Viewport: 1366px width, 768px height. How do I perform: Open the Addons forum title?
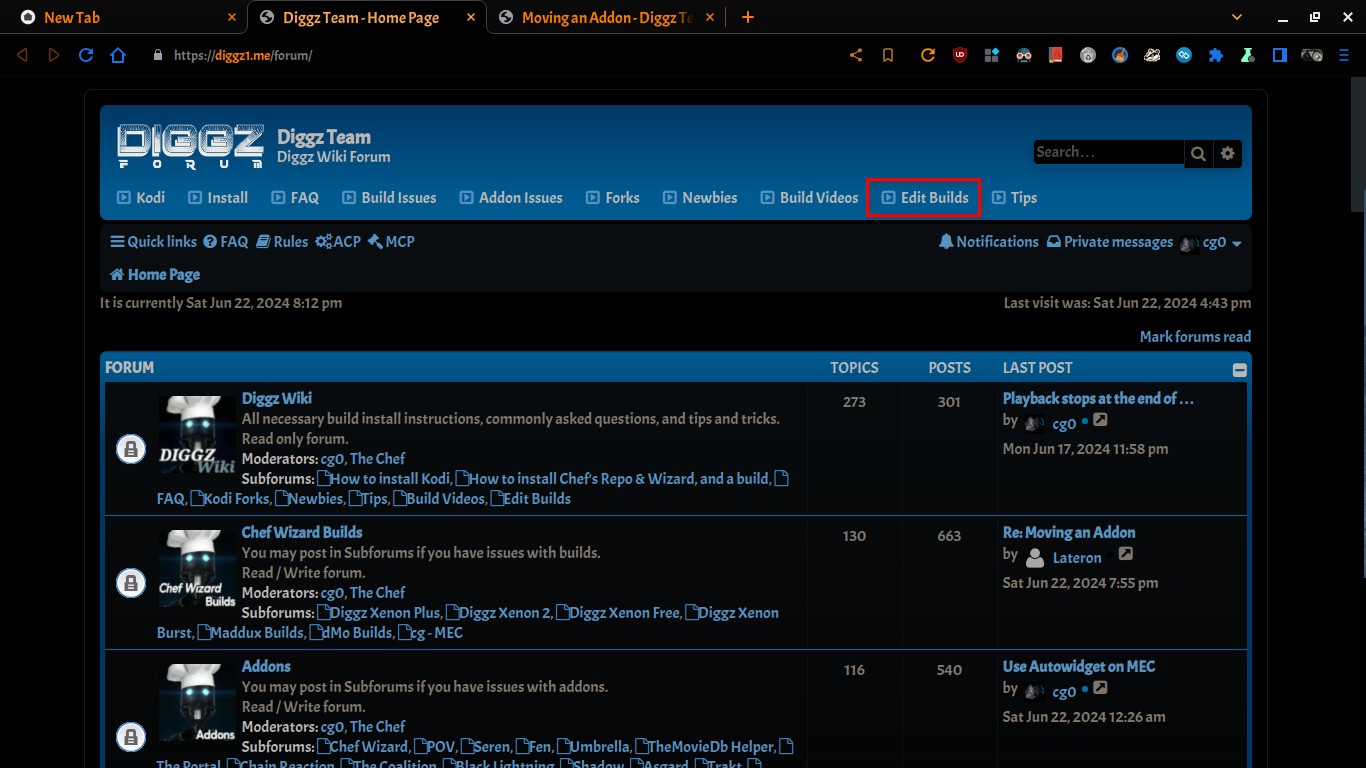click(266, 666)
